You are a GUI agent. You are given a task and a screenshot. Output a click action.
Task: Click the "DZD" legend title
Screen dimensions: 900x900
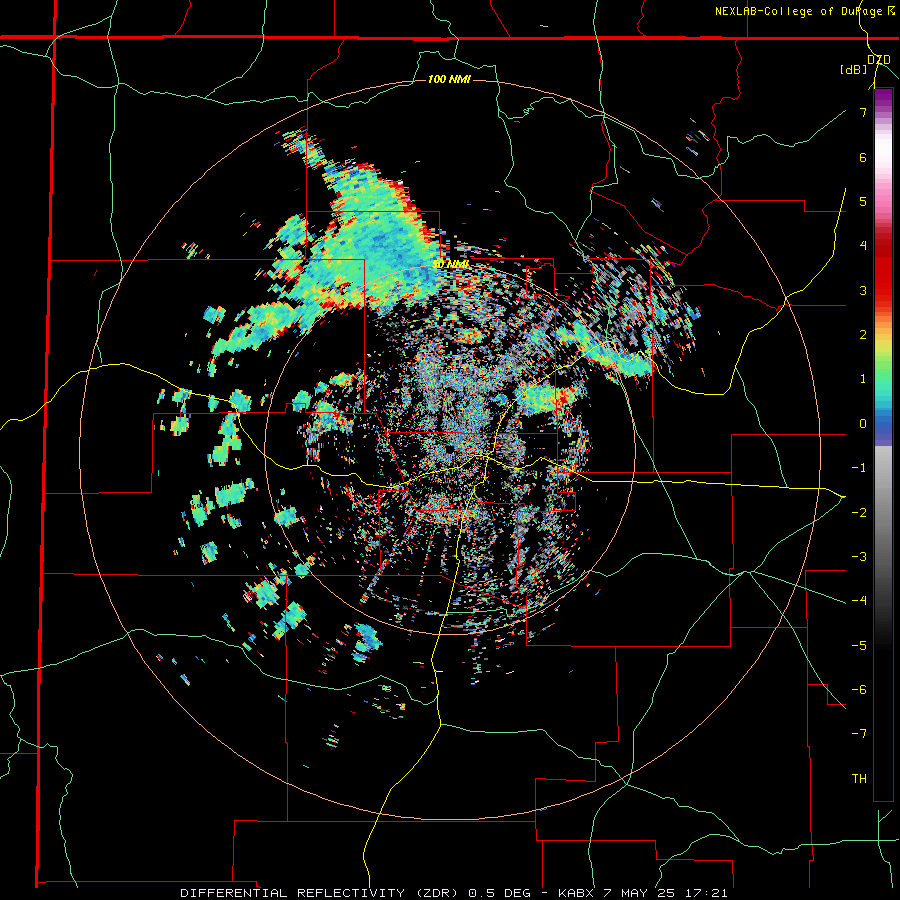[x=879, y=60]
